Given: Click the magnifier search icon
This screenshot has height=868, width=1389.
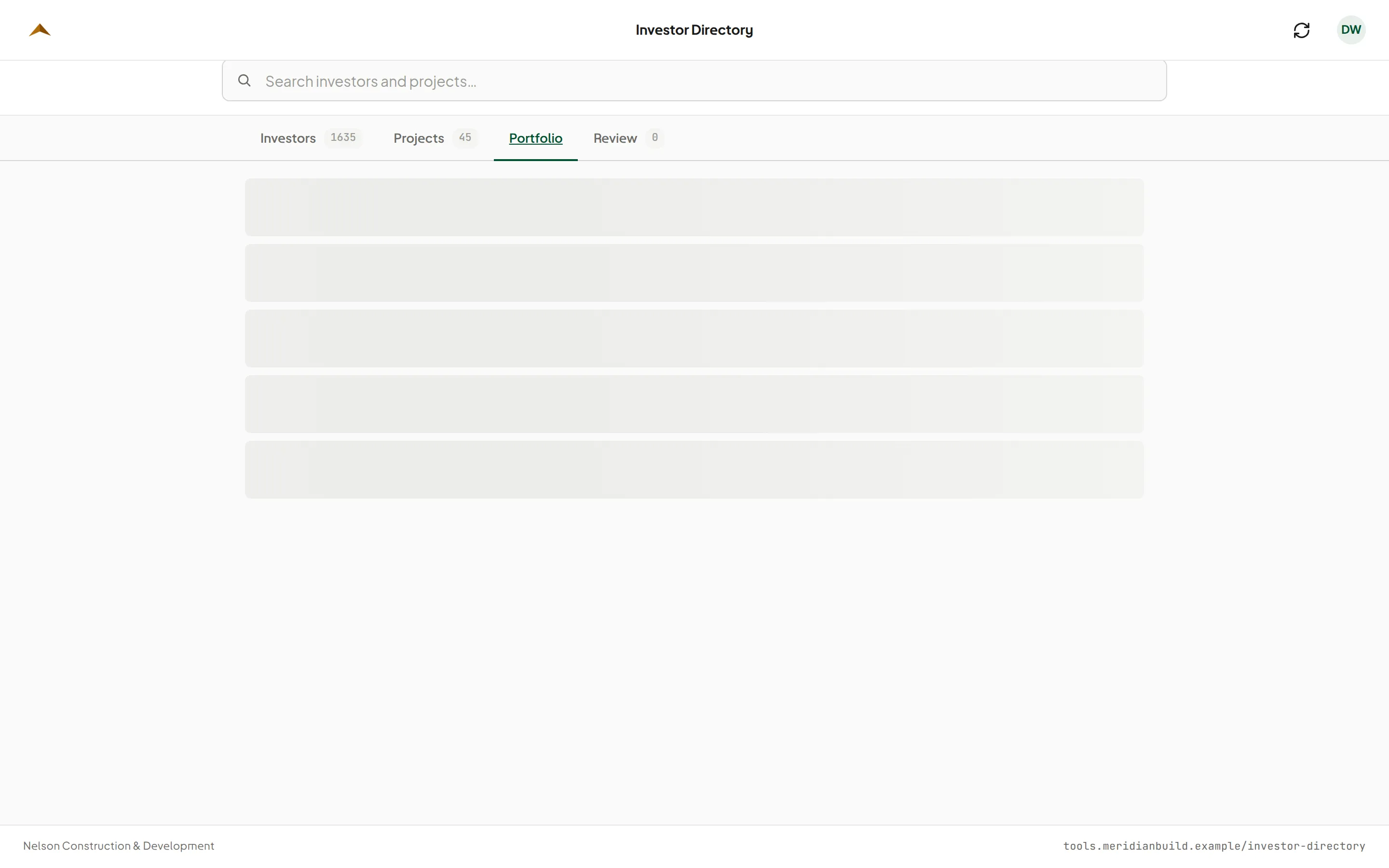Looking at the screenshot, I should coord(245,81).
